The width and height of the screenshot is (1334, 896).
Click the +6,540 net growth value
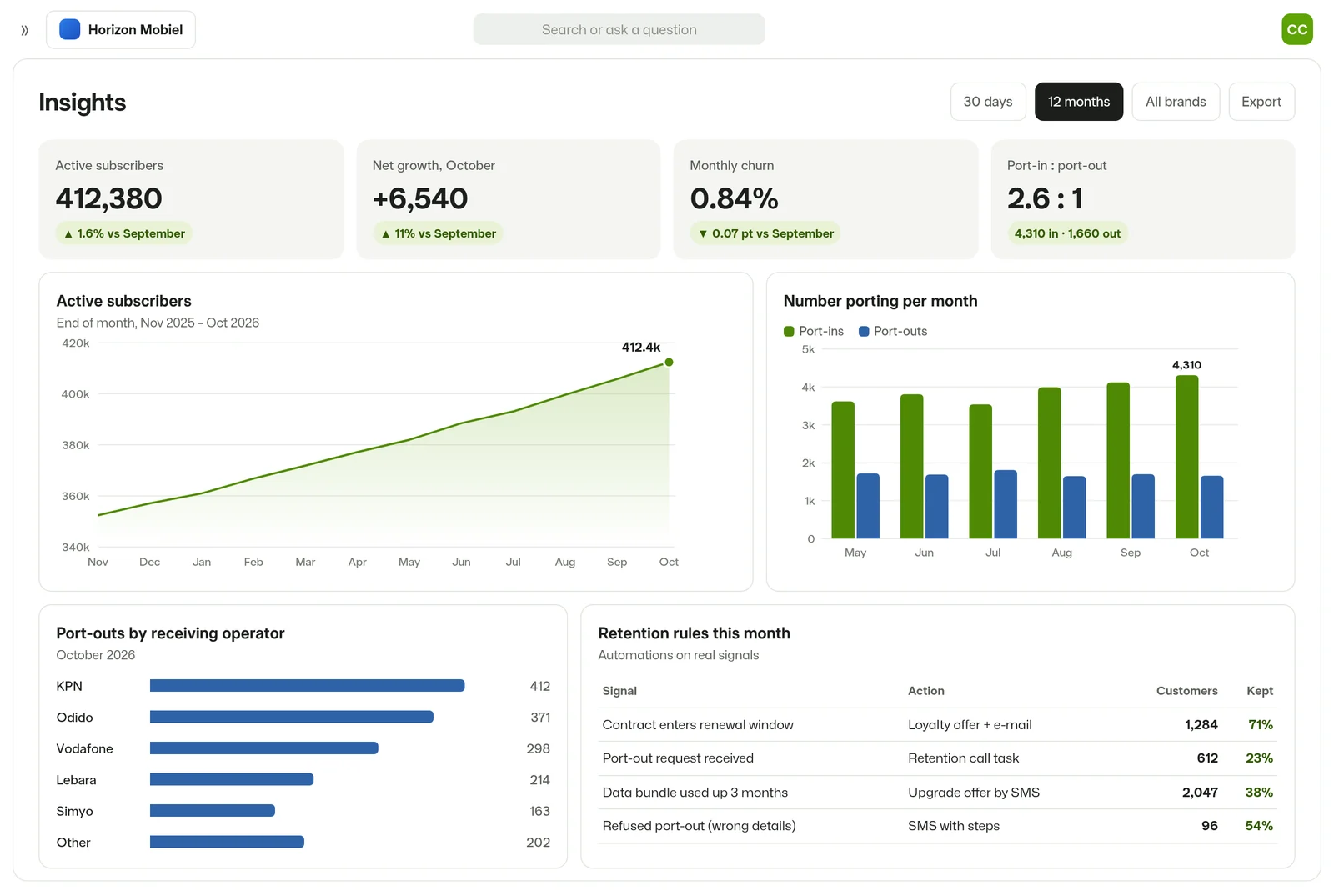pos(420,198)
